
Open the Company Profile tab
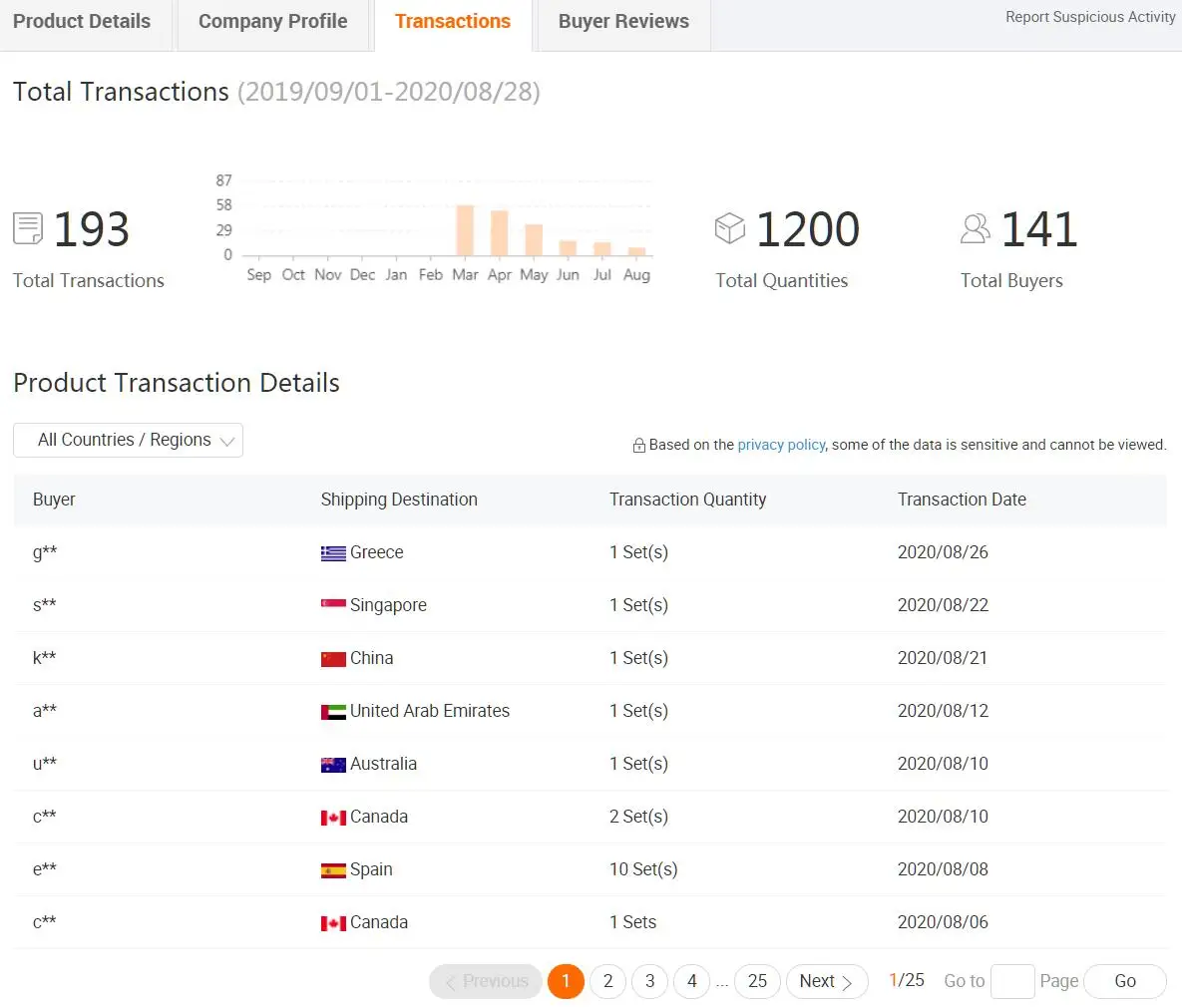coord(272,22)
